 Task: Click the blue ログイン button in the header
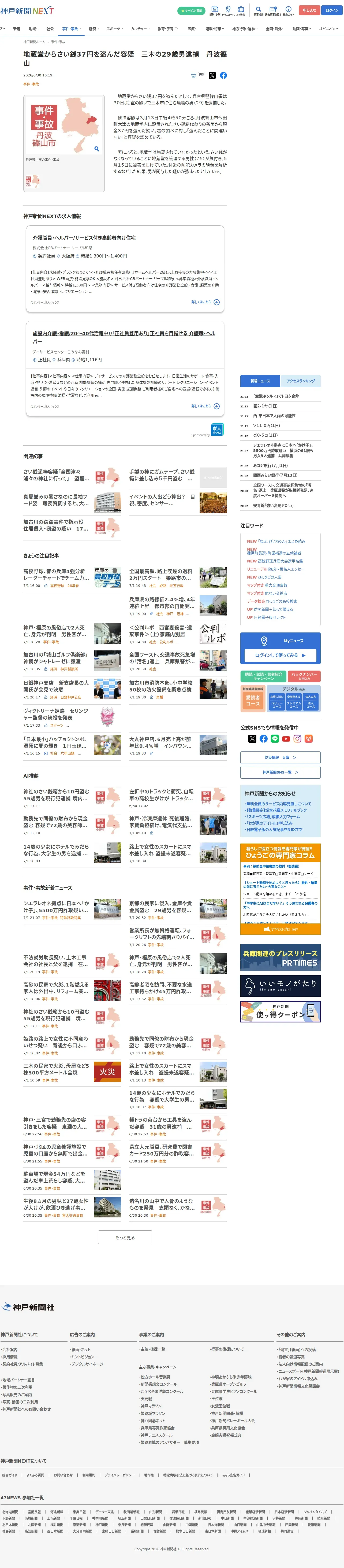(x=332, y=10)
